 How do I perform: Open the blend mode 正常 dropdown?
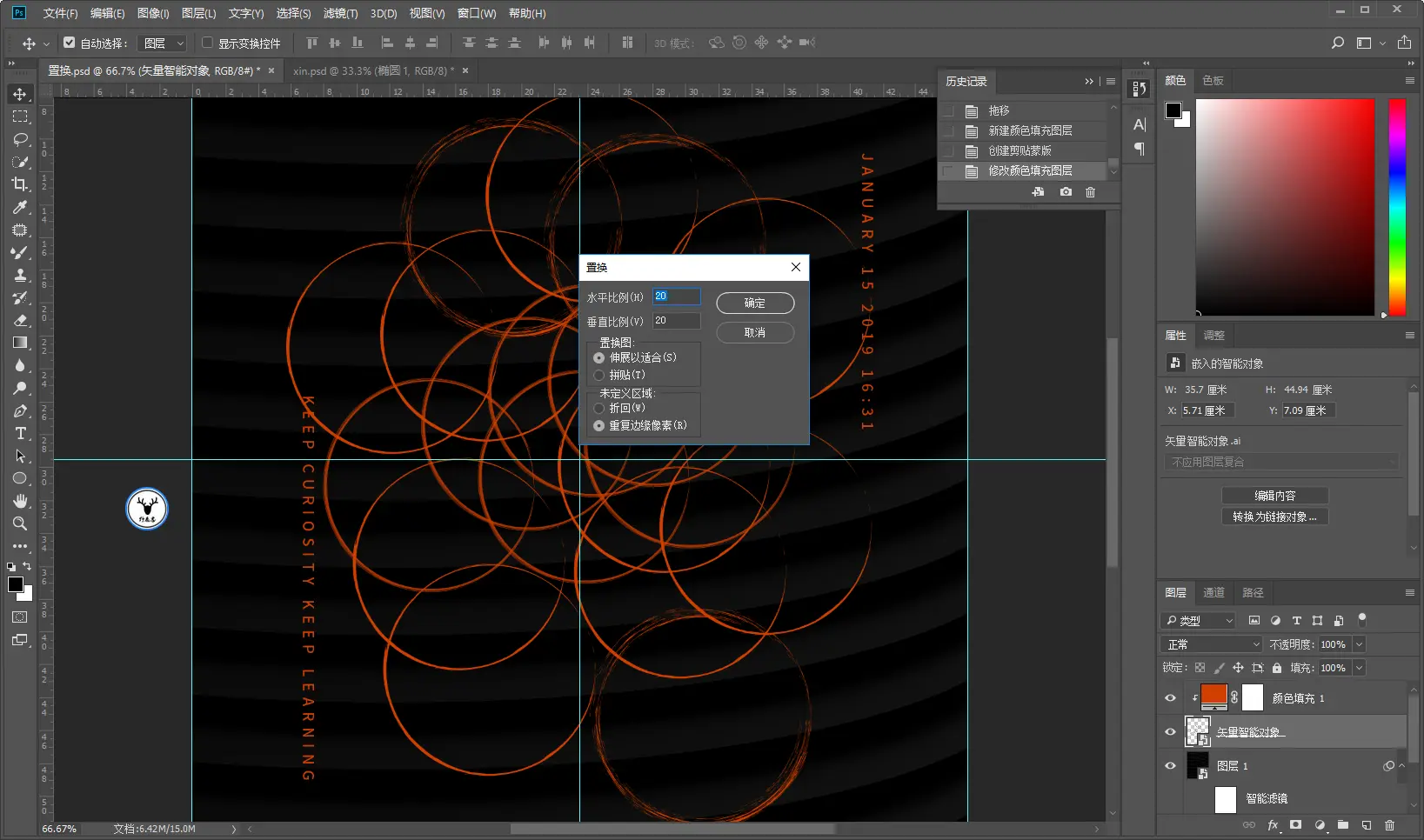coord(1212,644)
